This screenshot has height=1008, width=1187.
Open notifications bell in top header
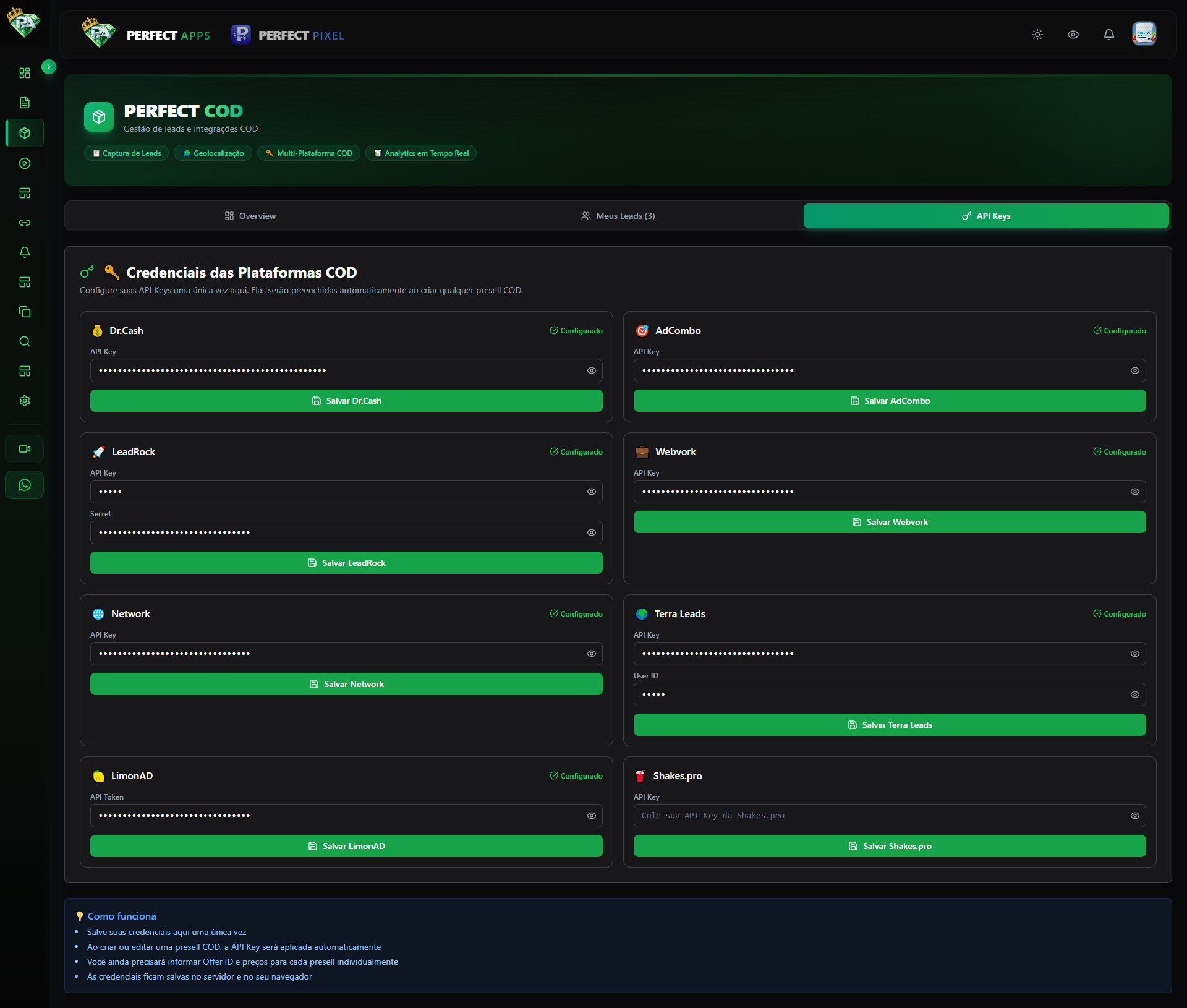pyautogui.click(x=1109, y=35)
